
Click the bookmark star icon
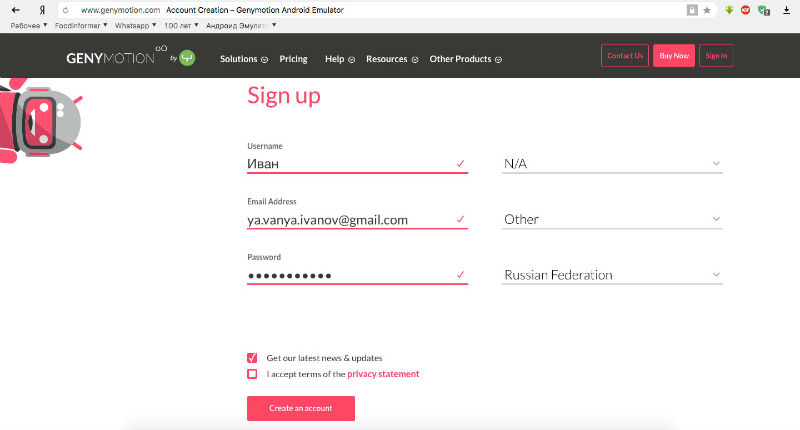click(707, 10)
